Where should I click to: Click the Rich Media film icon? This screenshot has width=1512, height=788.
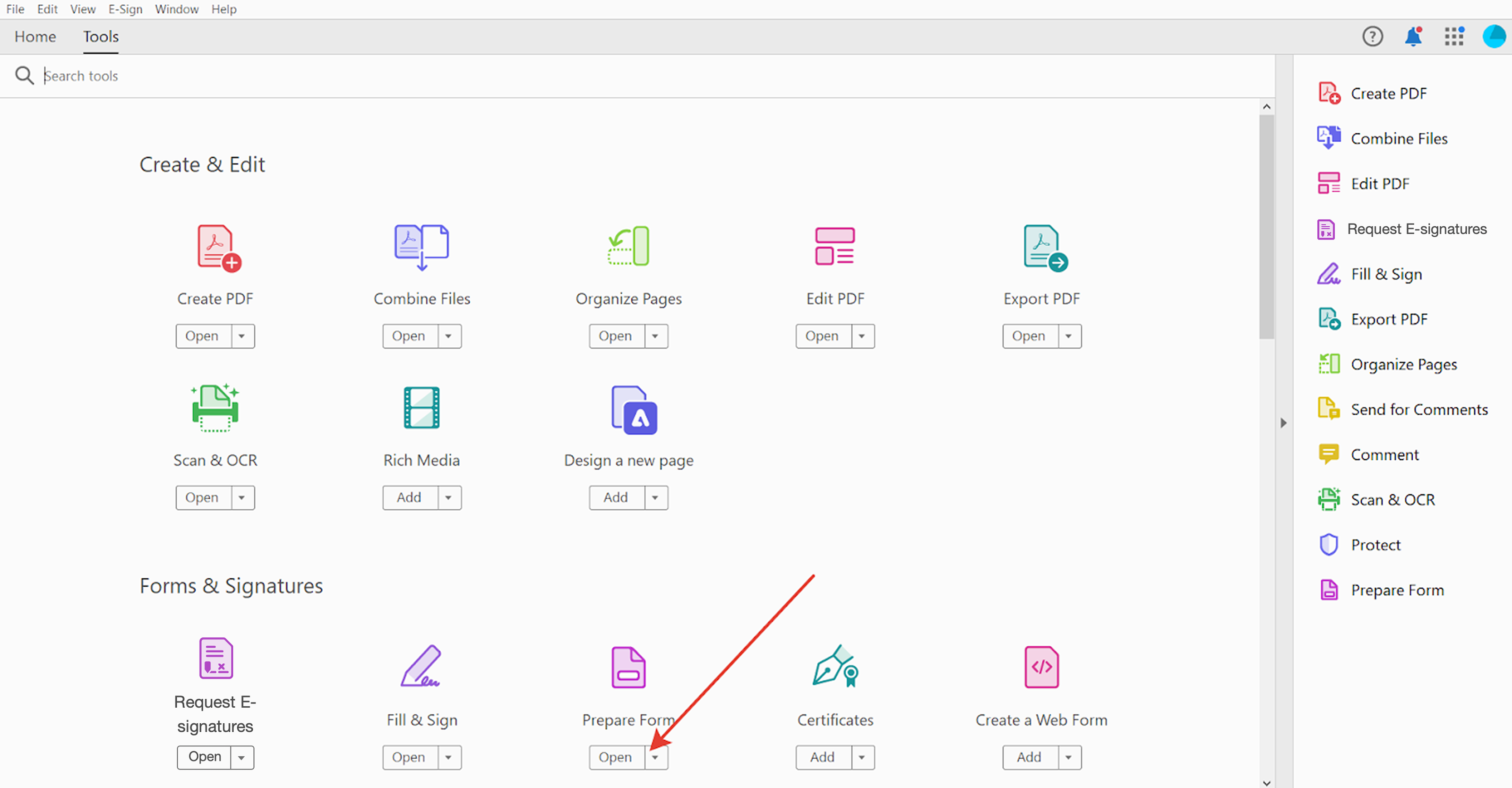coord(421,408)
